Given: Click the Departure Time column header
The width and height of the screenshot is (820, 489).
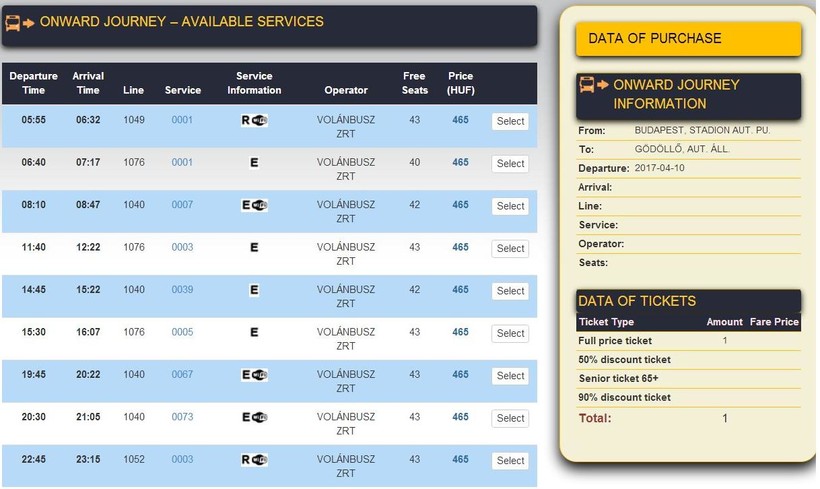Looking at the screenshot, I should point(34,83).
